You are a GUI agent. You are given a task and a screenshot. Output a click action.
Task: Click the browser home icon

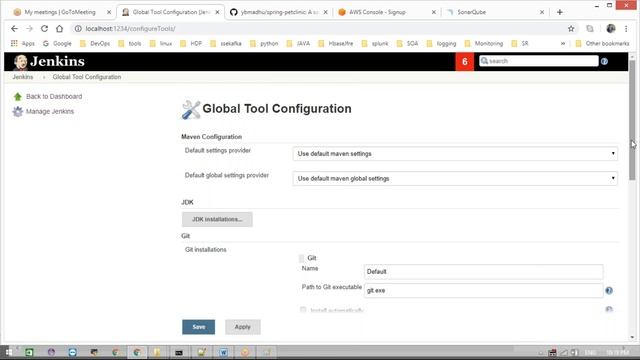(60, 29)
